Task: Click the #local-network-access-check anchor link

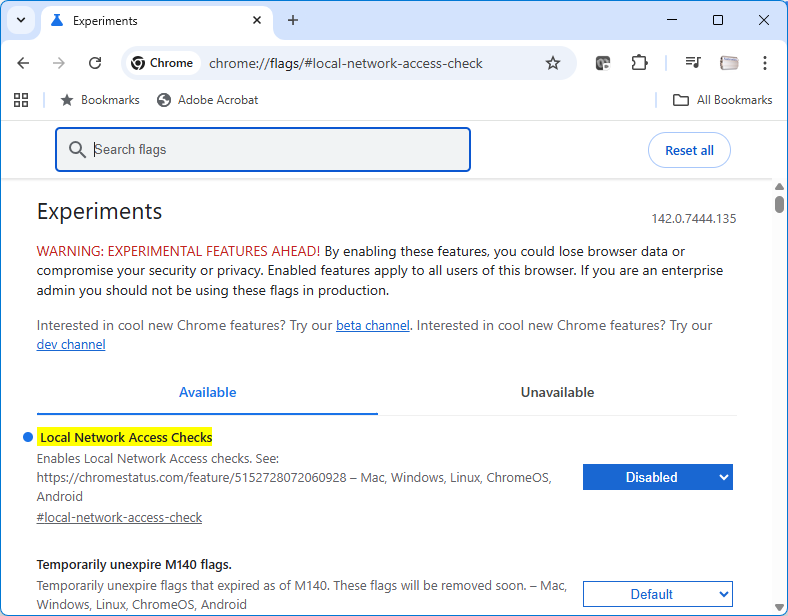Action: [x=119, y=518]
